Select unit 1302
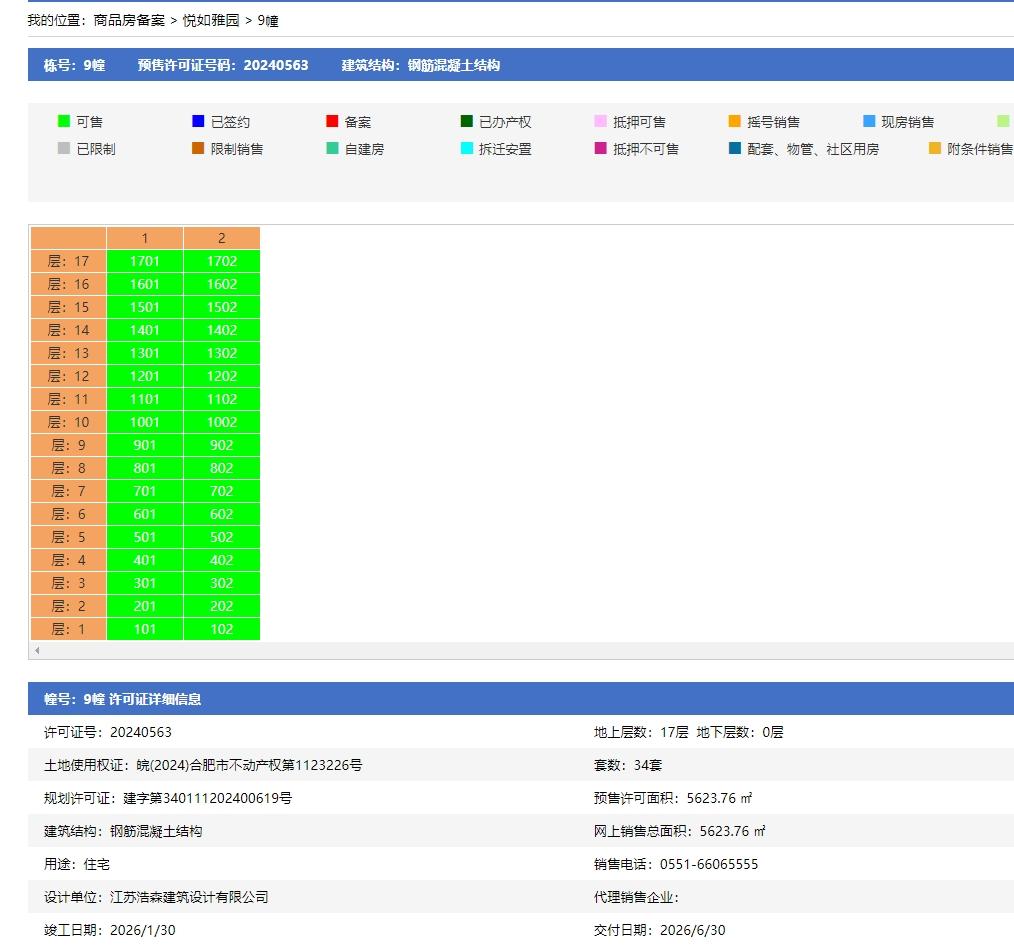This screenshot has width=1014, height=945. (222, 353)
